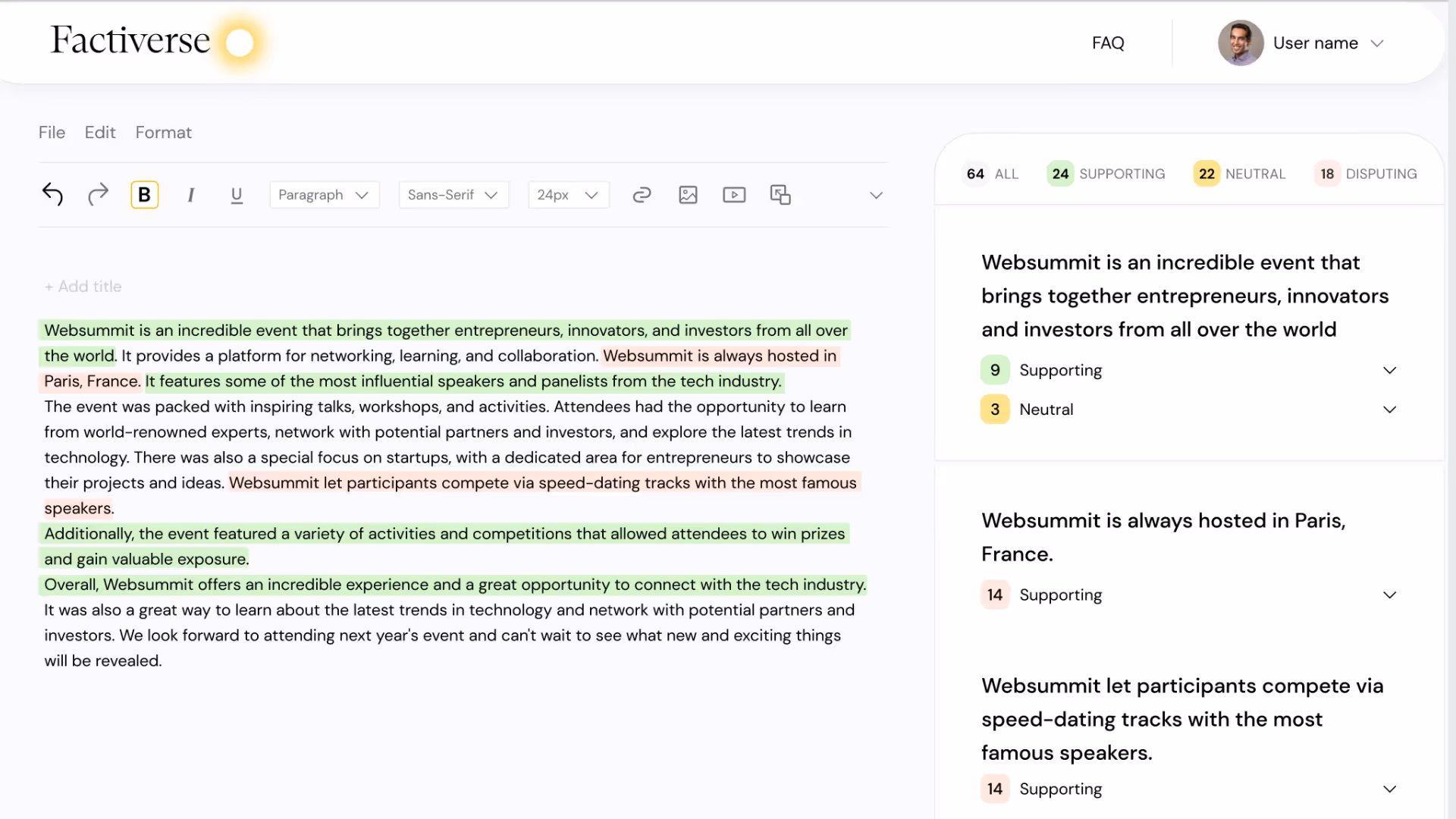Screen dimensions: 1456x819
Task: Select the ALL tab showing 64
Action: coord(990,174)
